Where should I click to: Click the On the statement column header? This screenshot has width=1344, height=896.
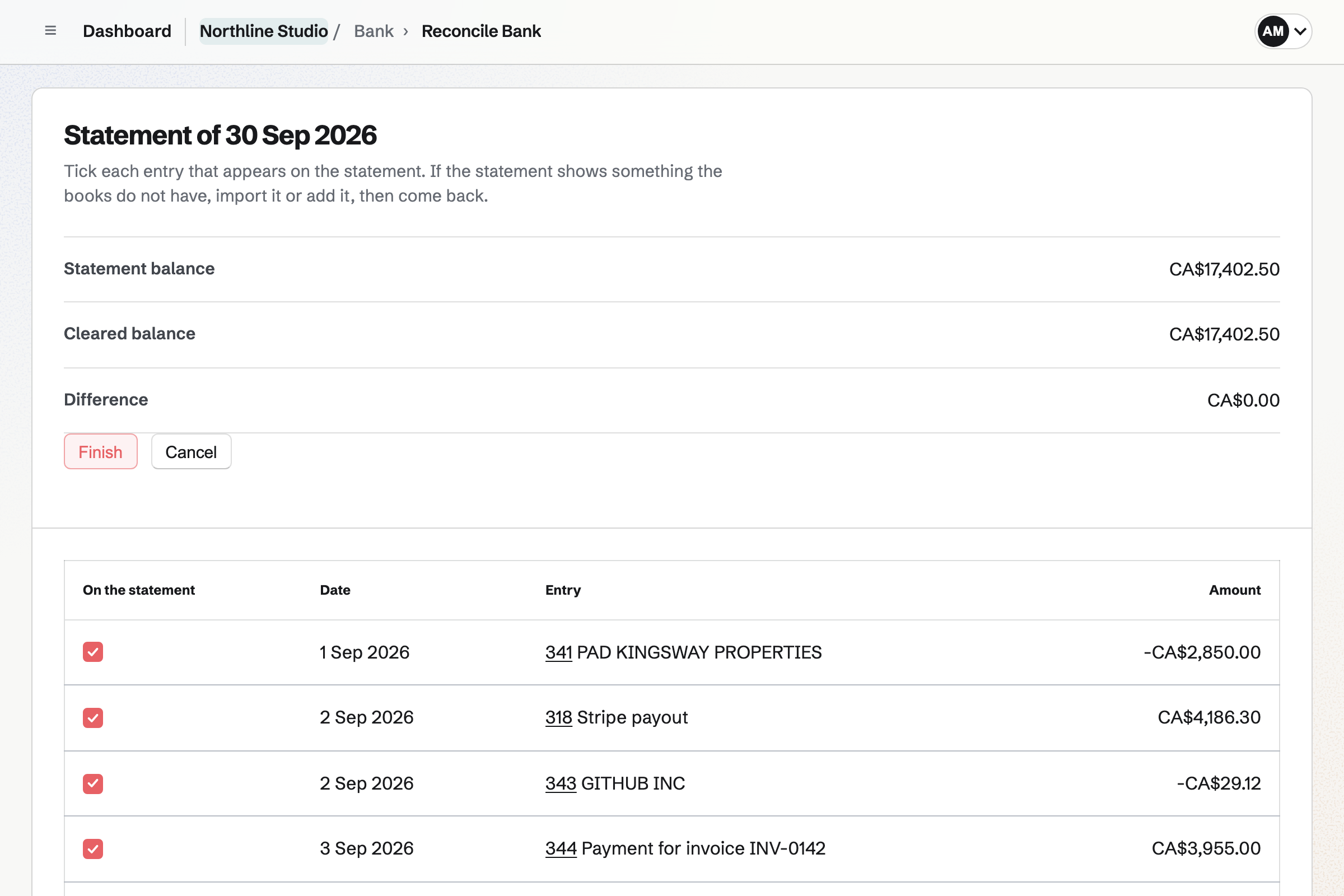139,590
